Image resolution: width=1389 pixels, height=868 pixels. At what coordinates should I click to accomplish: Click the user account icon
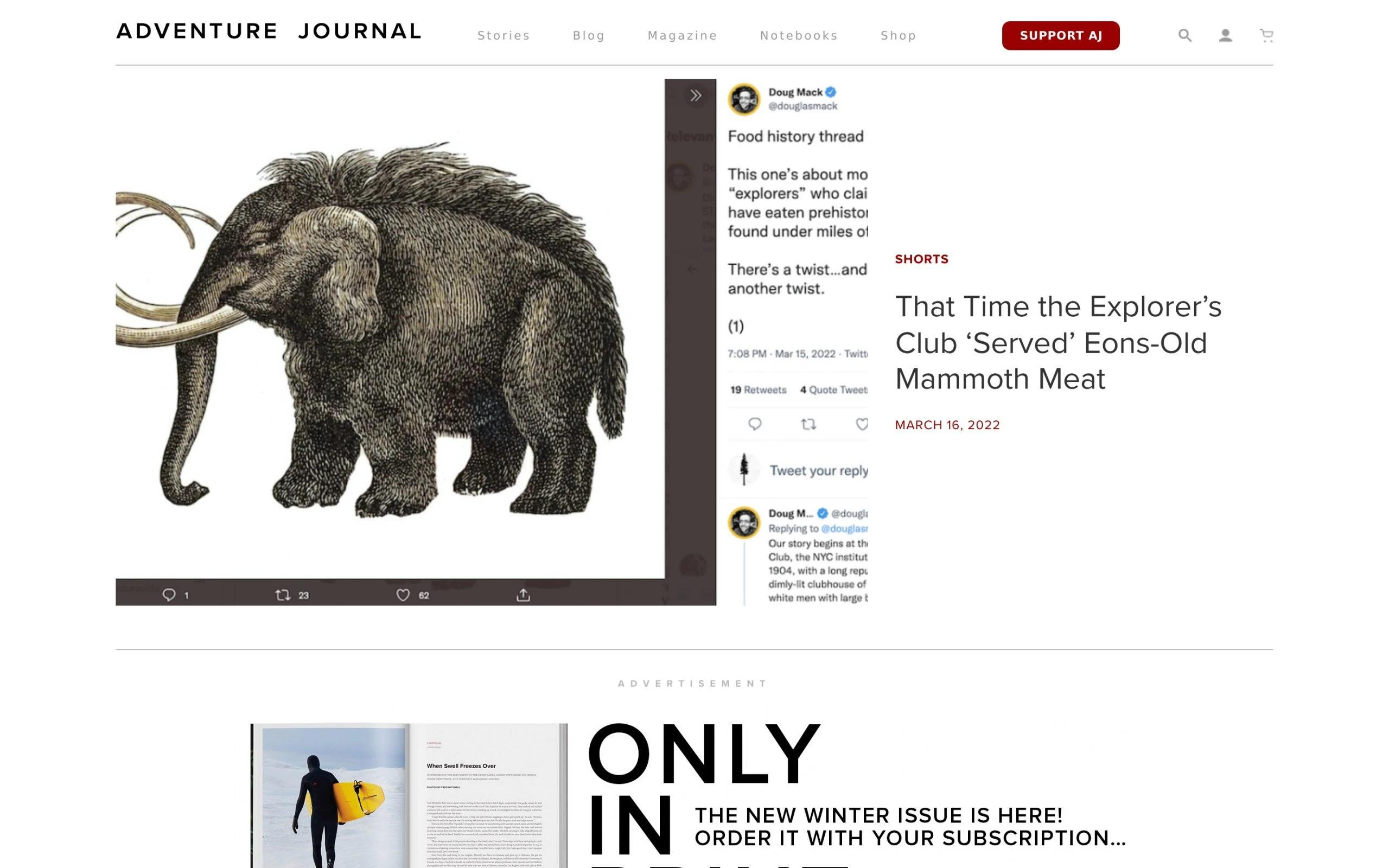pos(1226,36)
